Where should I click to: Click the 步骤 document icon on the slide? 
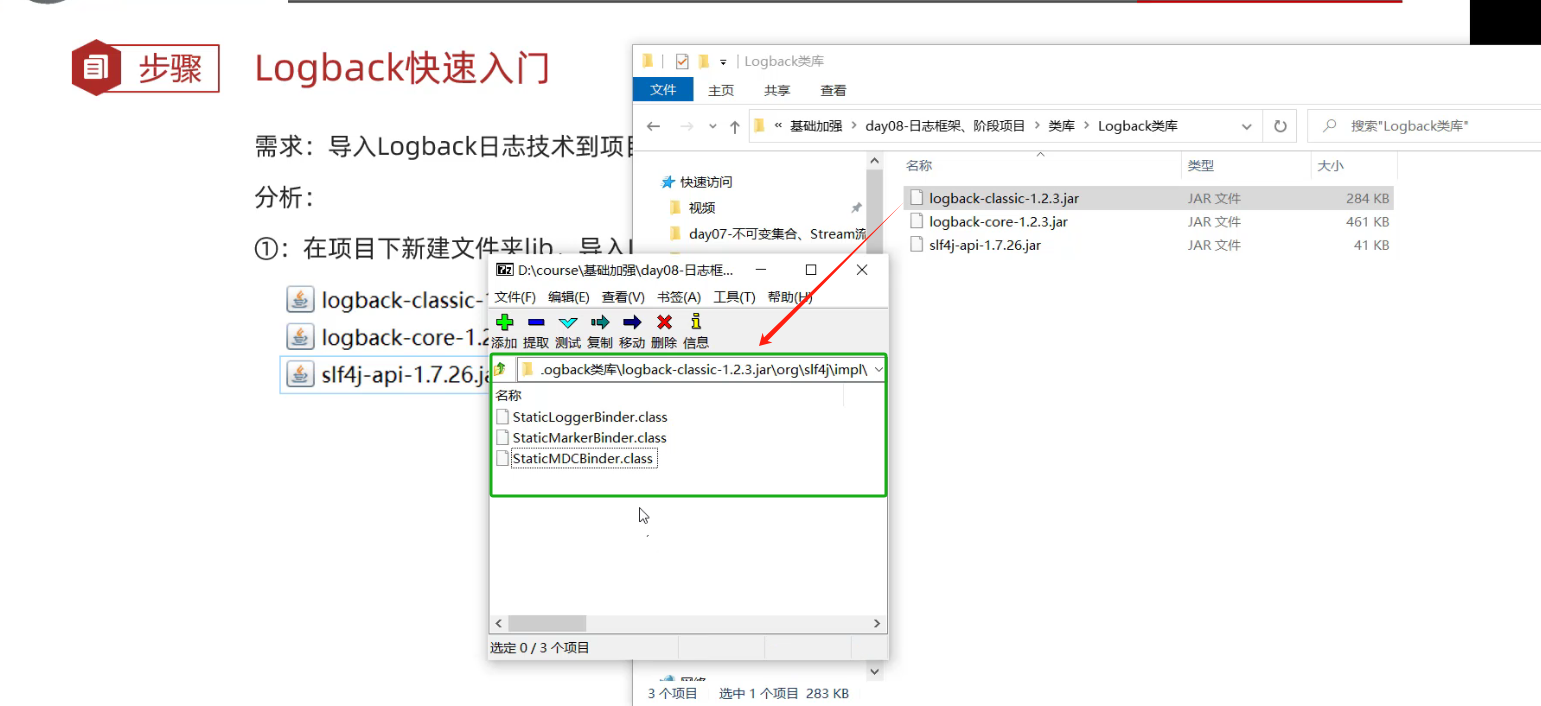(96, 68)
